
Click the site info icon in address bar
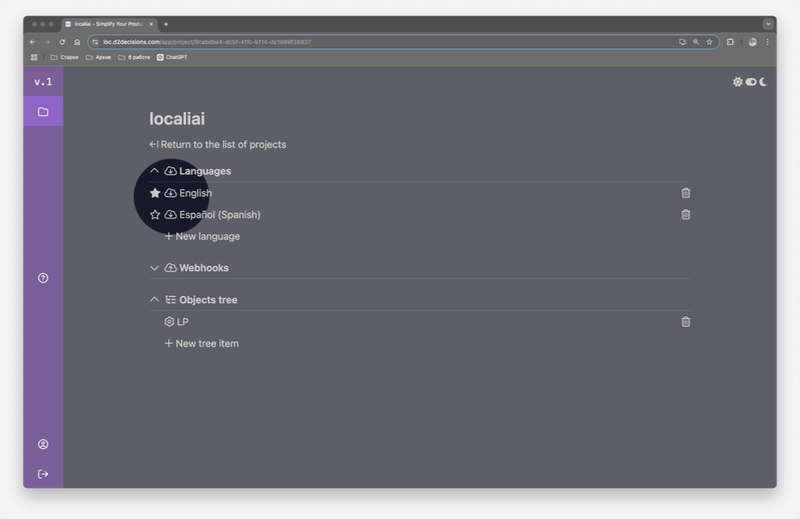click(95, 42)
